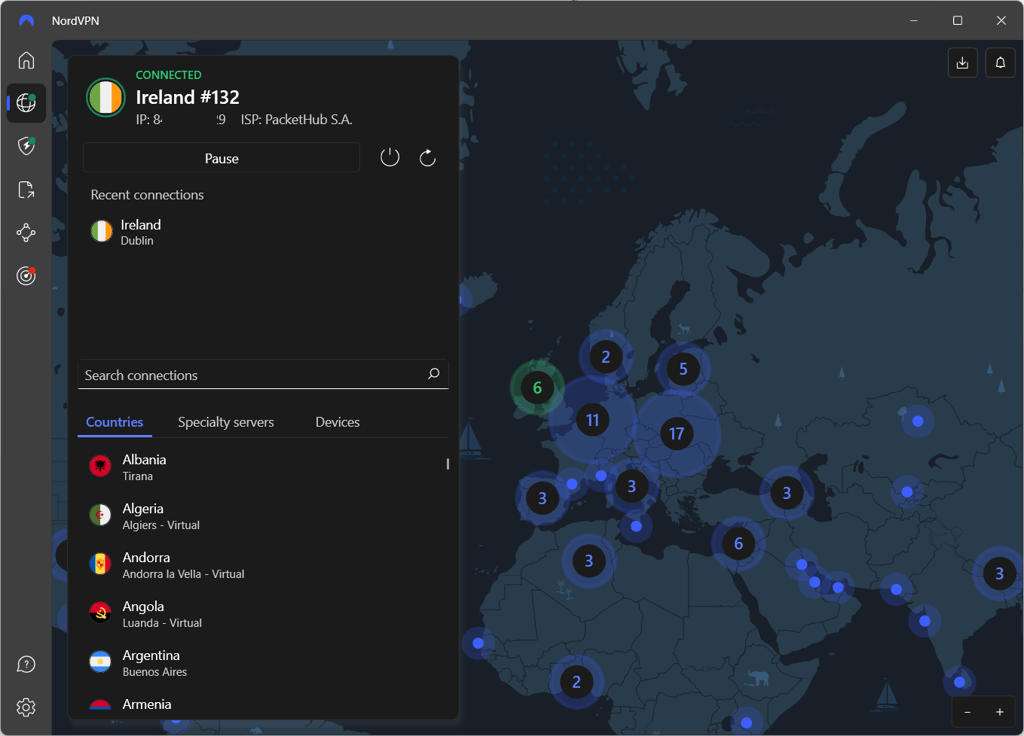Screen dimensions: 1024x736
Task: Minimize the NordVPN window
Action: (x=914, y=21)
